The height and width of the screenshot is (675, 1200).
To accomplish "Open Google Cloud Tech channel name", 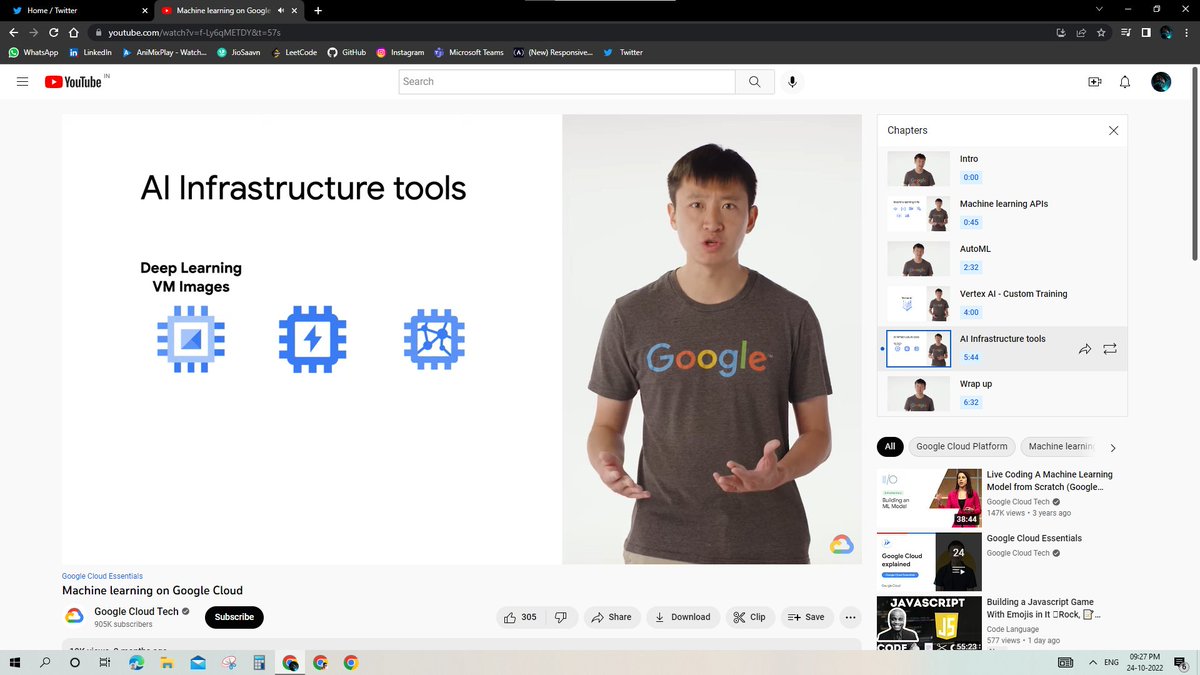I will pos(136,611).
